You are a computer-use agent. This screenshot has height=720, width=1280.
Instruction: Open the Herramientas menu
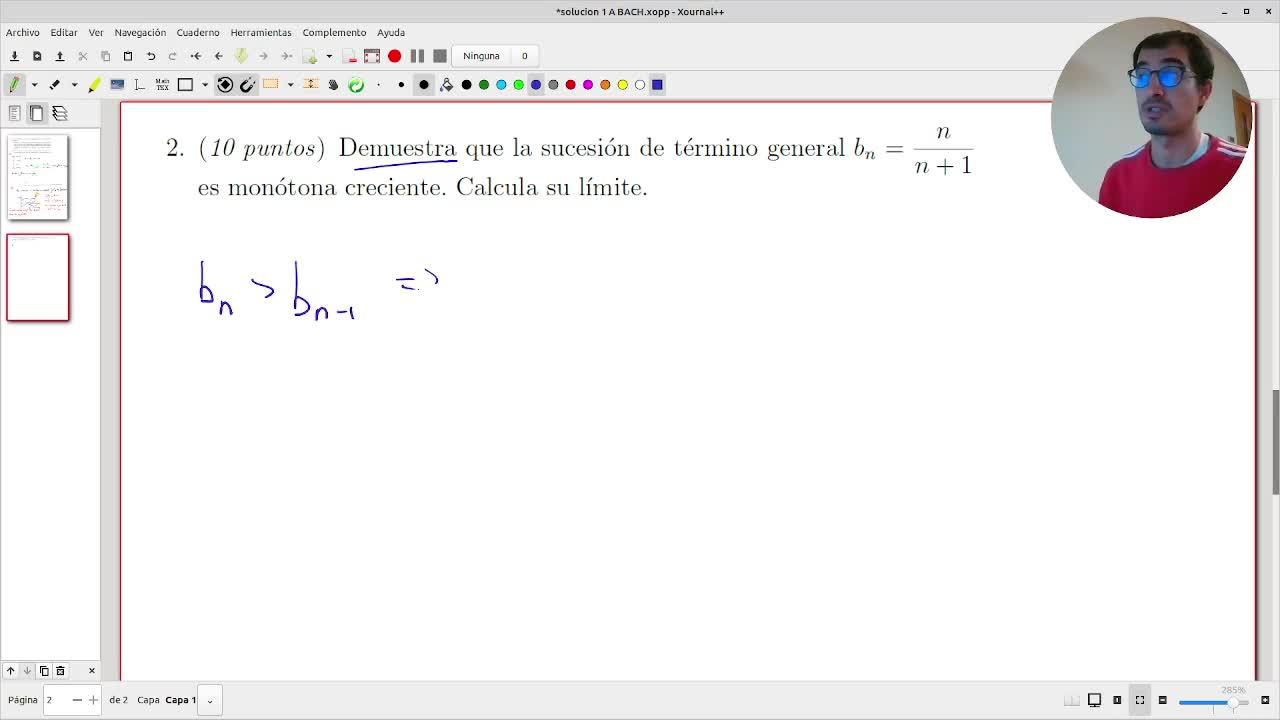point(261,32)
